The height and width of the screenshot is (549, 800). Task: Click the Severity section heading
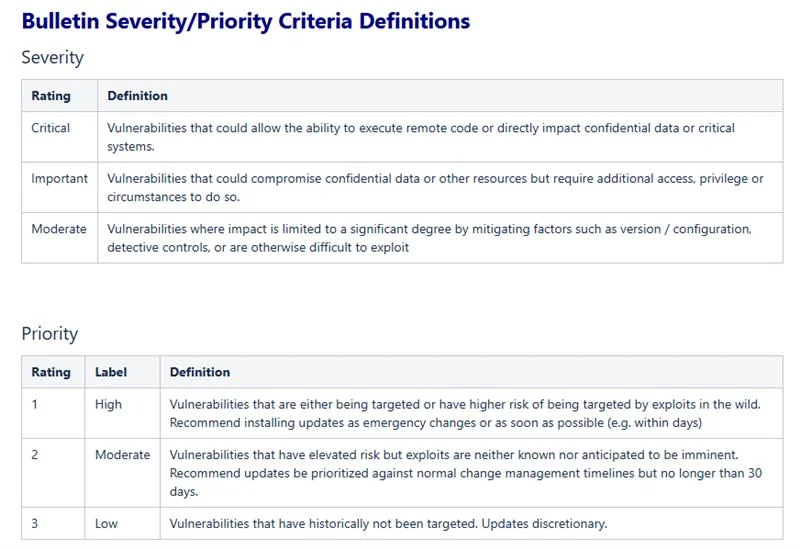point(52,58)
